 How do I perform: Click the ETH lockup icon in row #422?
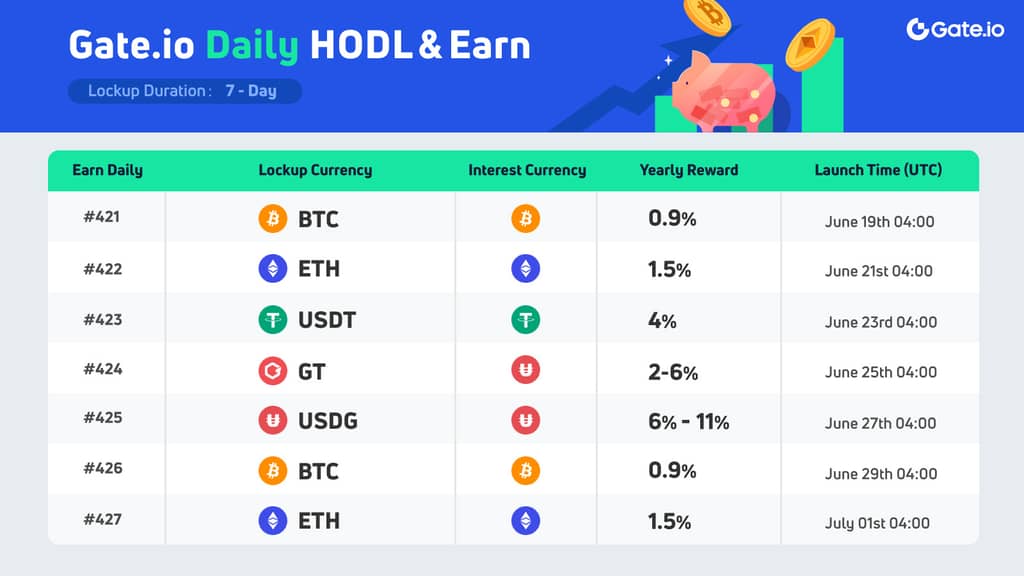[x=273, y=268]
